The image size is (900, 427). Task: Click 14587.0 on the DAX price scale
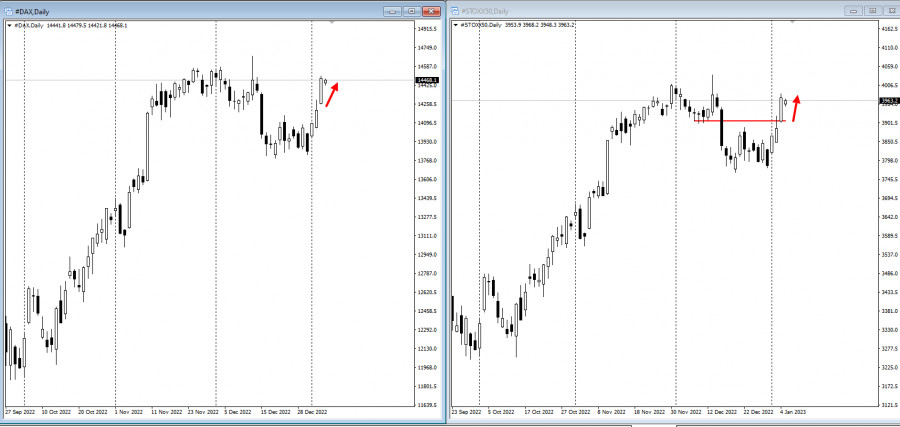429,67
